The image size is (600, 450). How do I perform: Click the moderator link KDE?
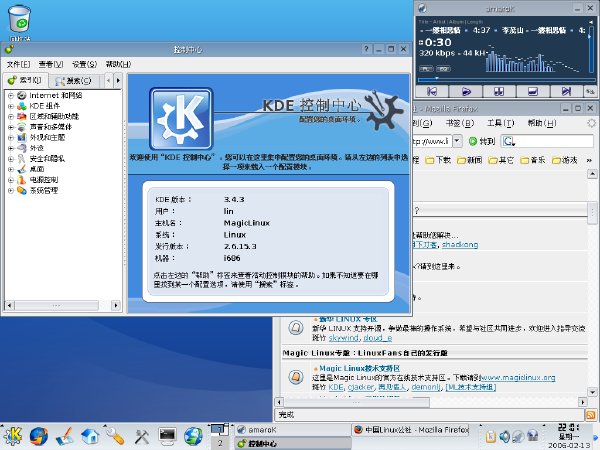tap(336, 387)
